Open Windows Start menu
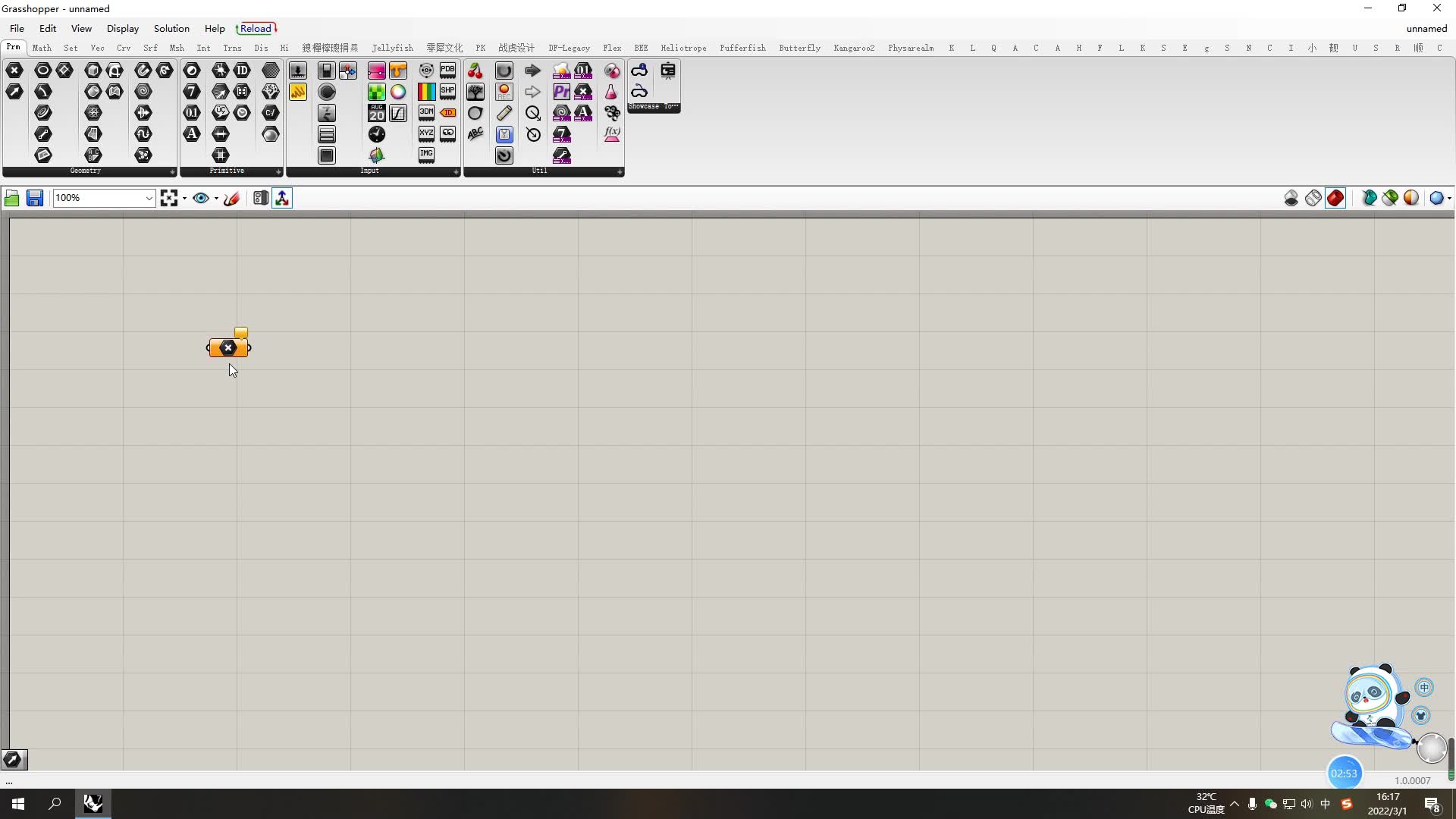This screenshot has width=1456, height=819. [x=18, y=804]
